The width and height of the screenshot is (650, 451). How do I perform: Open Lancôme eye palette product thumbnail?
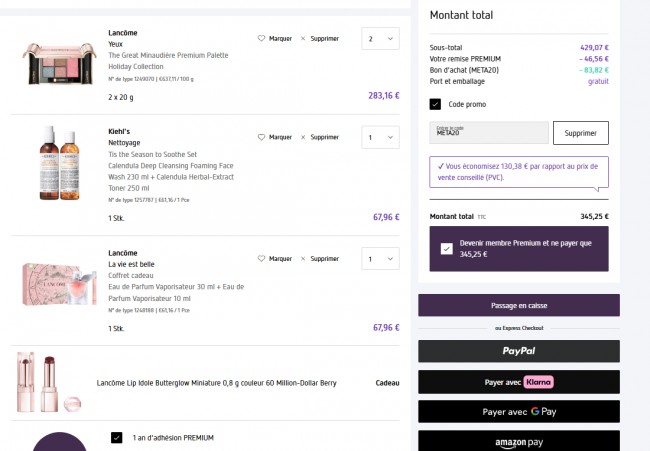(59, 63)
